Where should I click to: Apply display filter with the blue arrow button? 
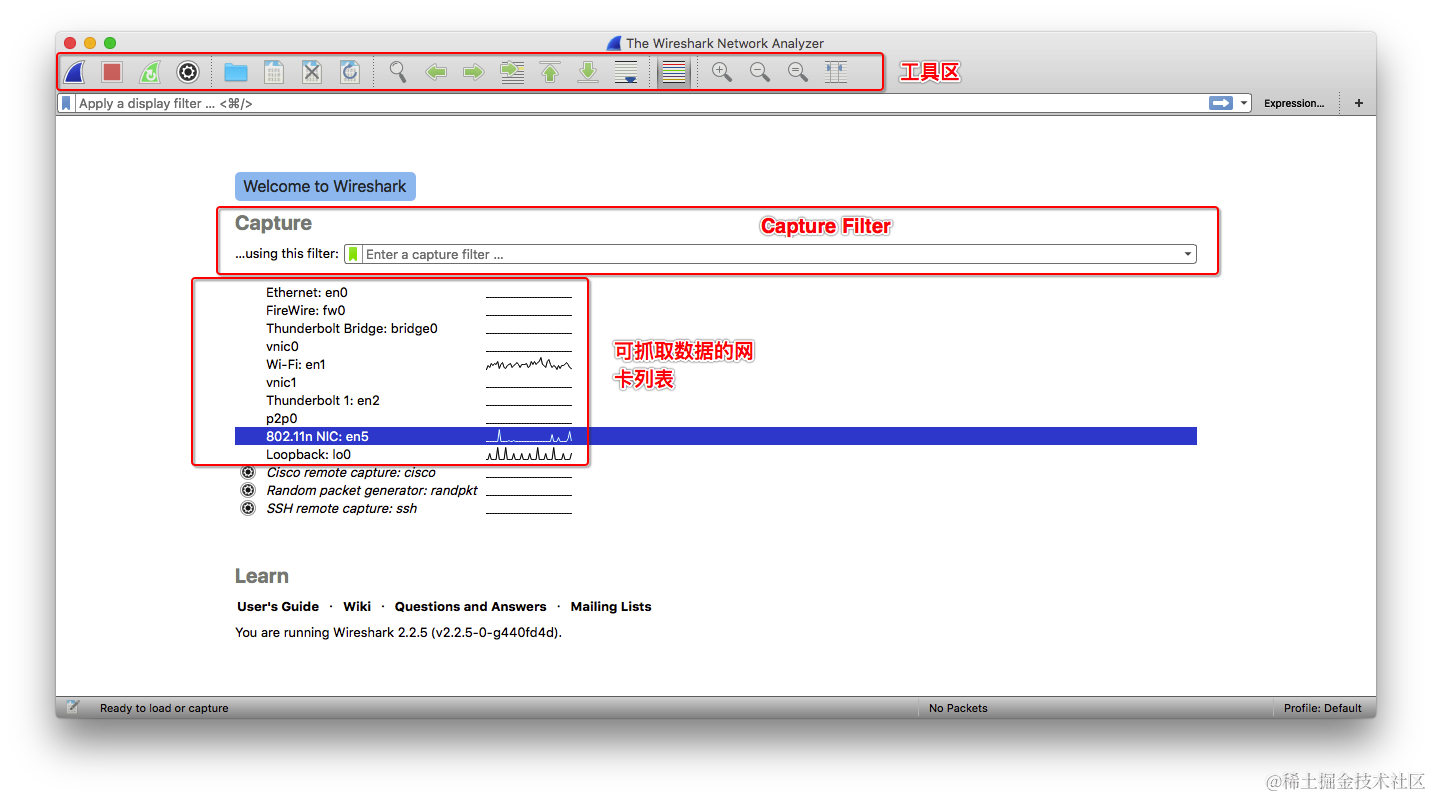pyautogui.click(x=1221, y=103)
